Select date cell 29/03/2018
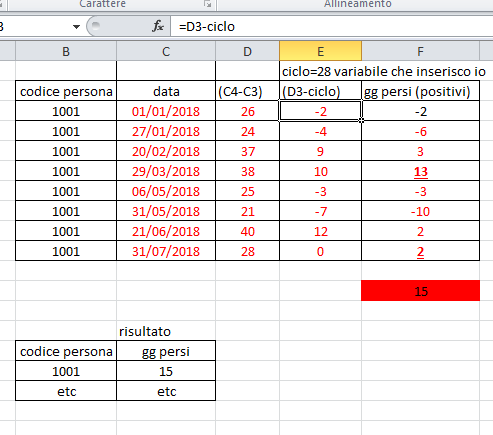This screenshot has width=493, height=435. click(166, 171)
